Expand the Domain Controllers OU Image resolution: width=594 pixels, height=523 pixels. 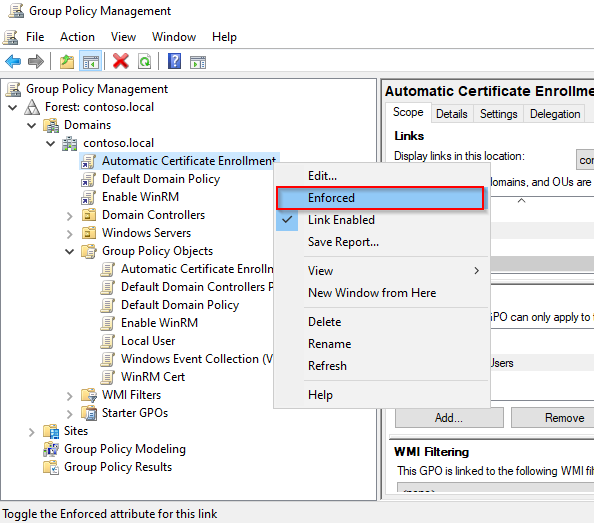coord(69,216)
